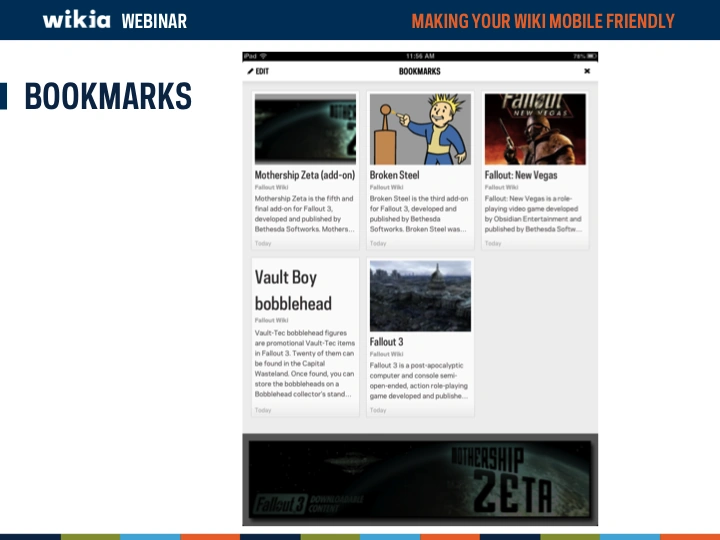Click Fallout Wiki label under Fallout 3
This screenshot has width=720, height=540.
coord(386,354)
